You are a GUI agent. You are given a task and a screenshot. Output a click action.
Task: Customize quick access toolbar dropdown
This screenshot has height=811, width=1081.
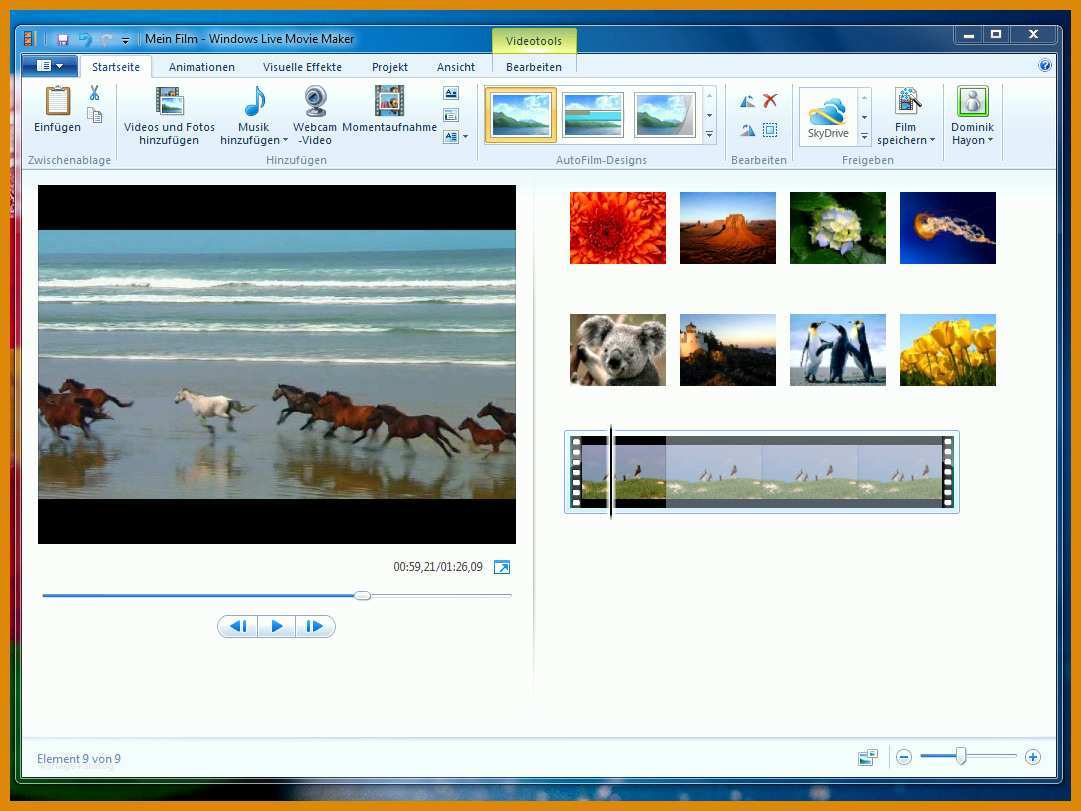125,41
